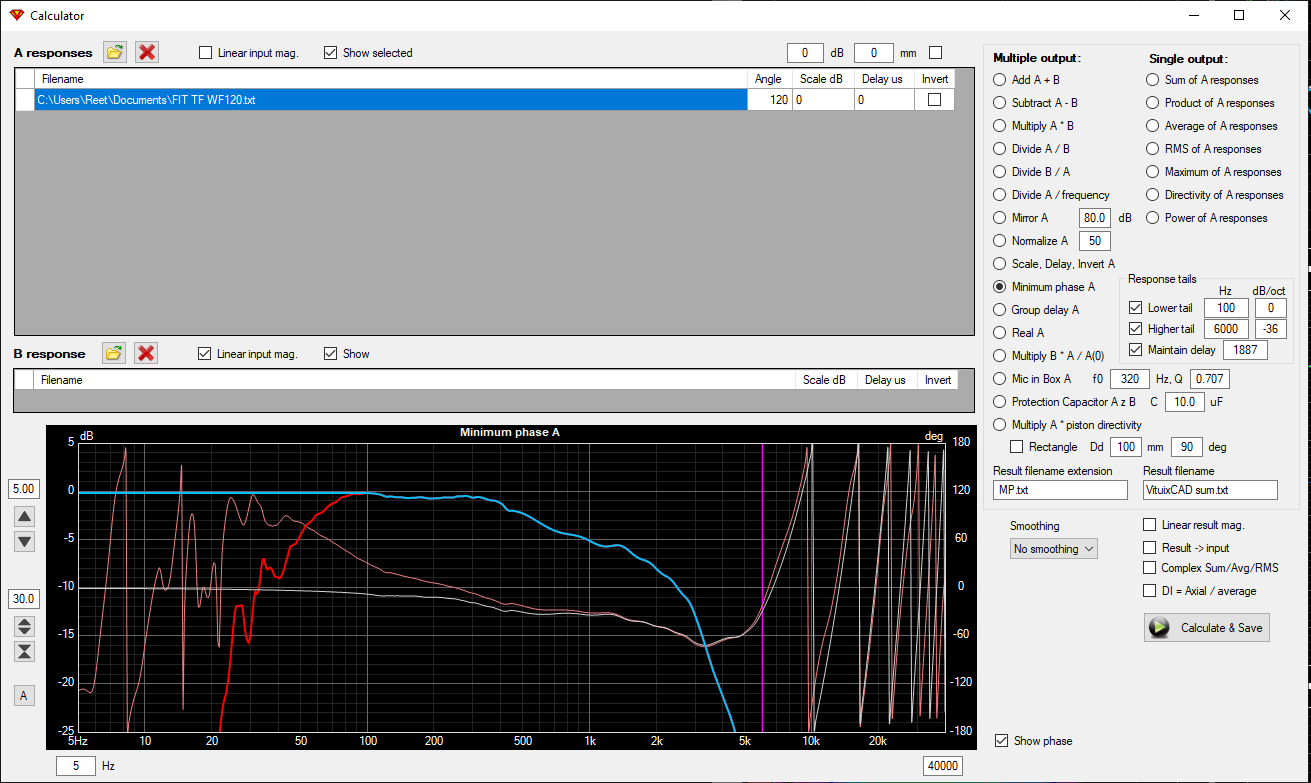Click the Result filename field

point(1210,490)
